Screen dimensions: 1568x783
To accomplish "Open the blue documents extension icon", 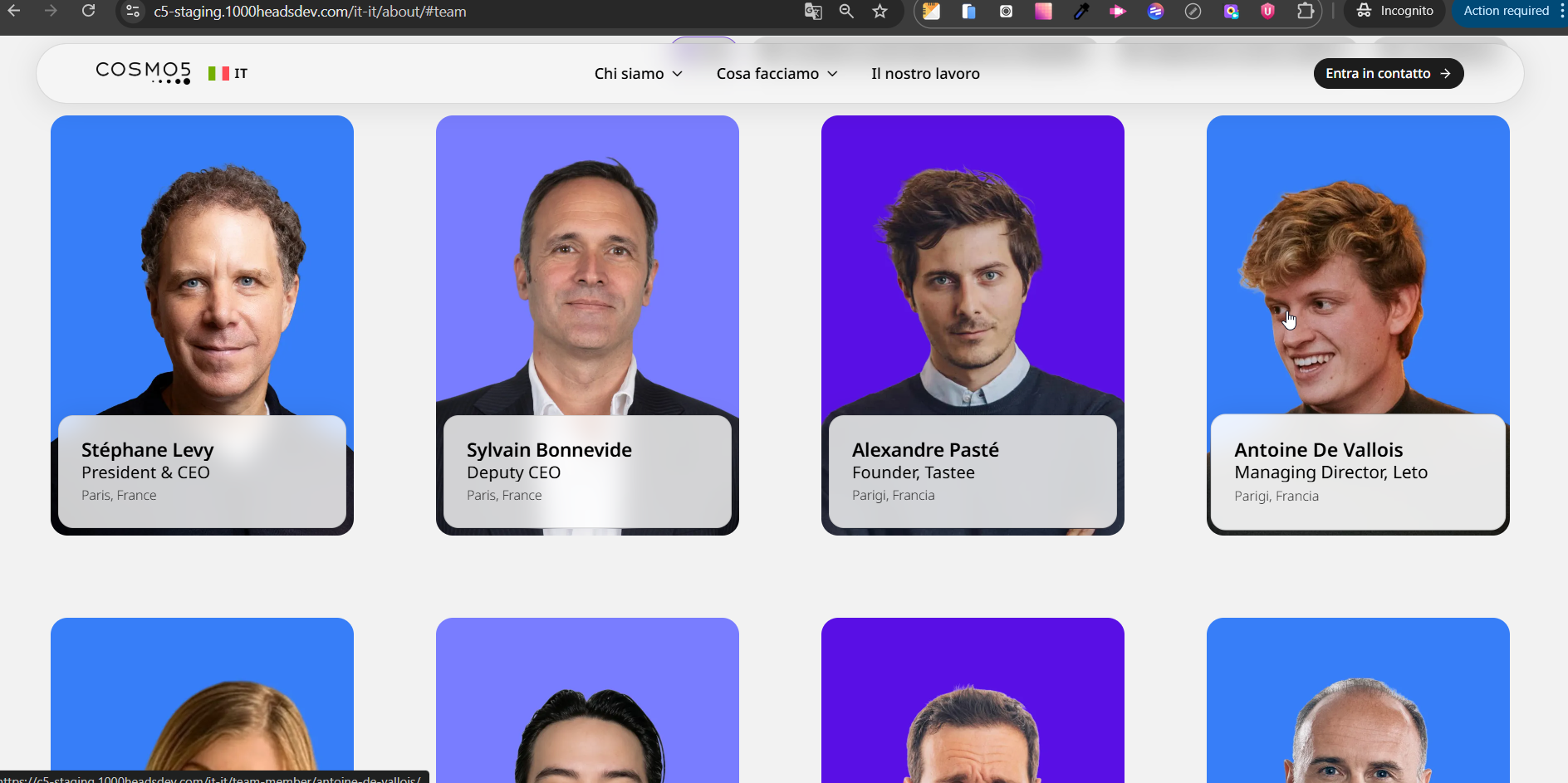I will click(x=968, y=11).
